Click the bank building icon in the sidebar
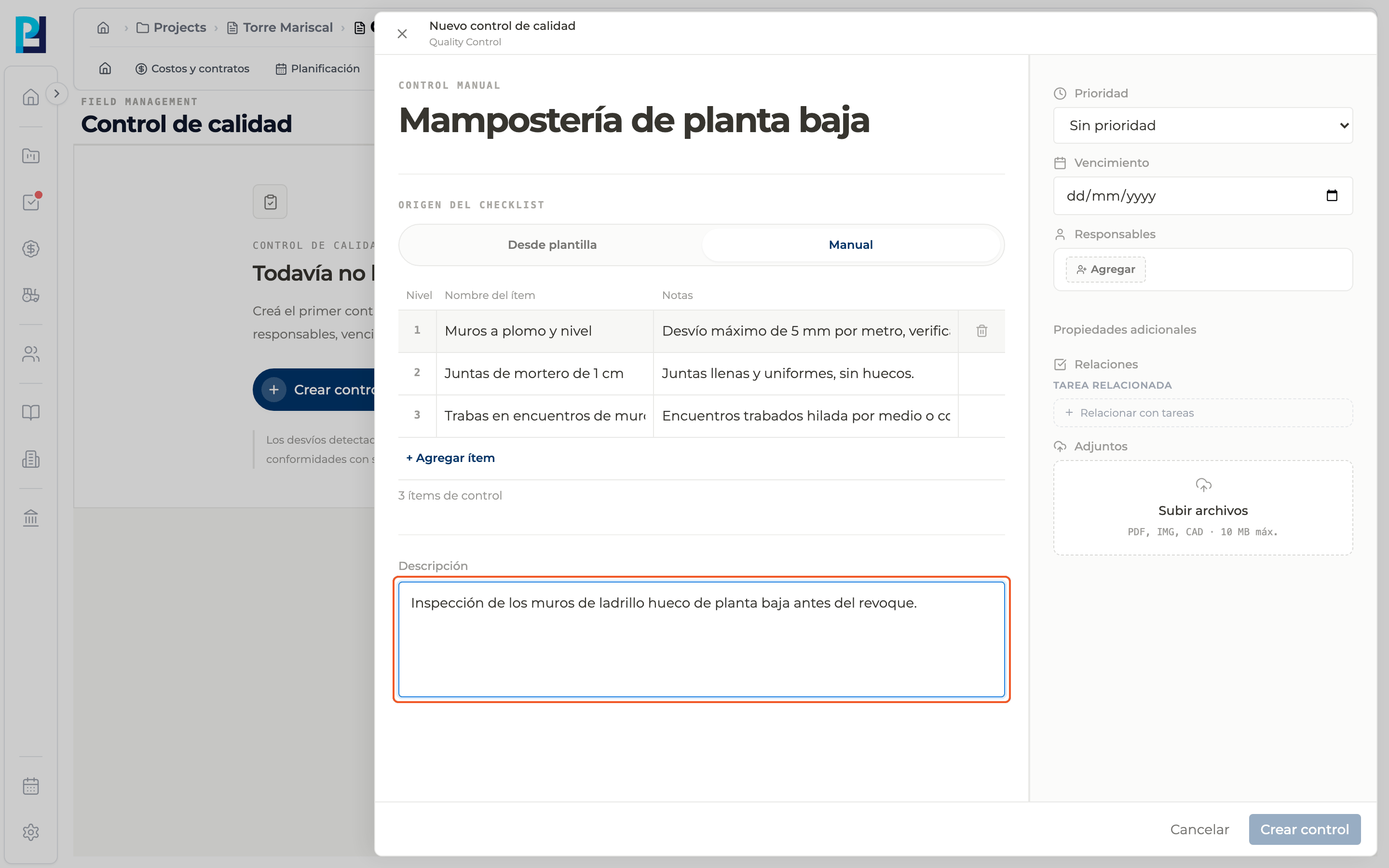Screen dimensions: 1389x868 (x=31, y=518)
